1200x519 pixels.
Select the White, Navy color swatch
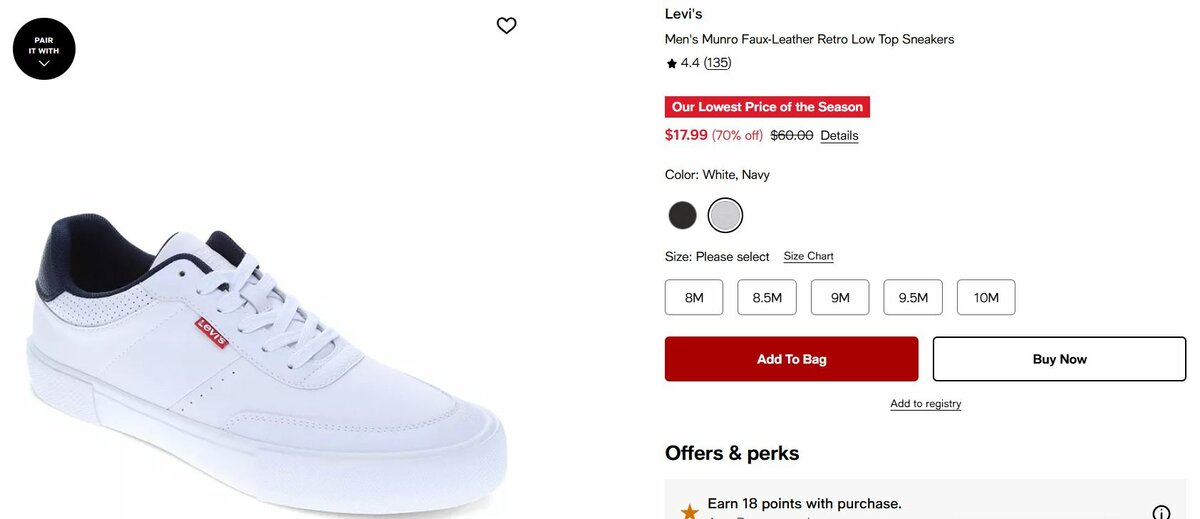point(726,215)
